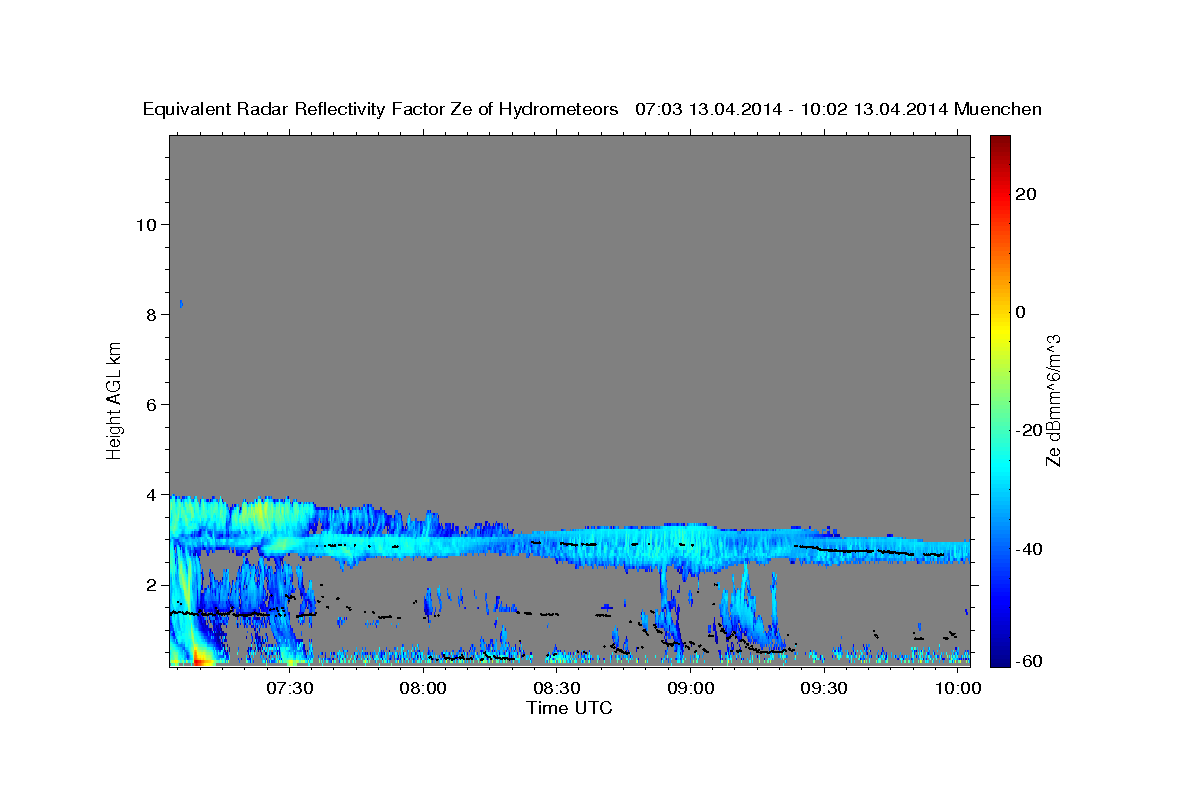1200x800 pixels.
Task: Click the height tick label 10
Action: pos(147,224)
